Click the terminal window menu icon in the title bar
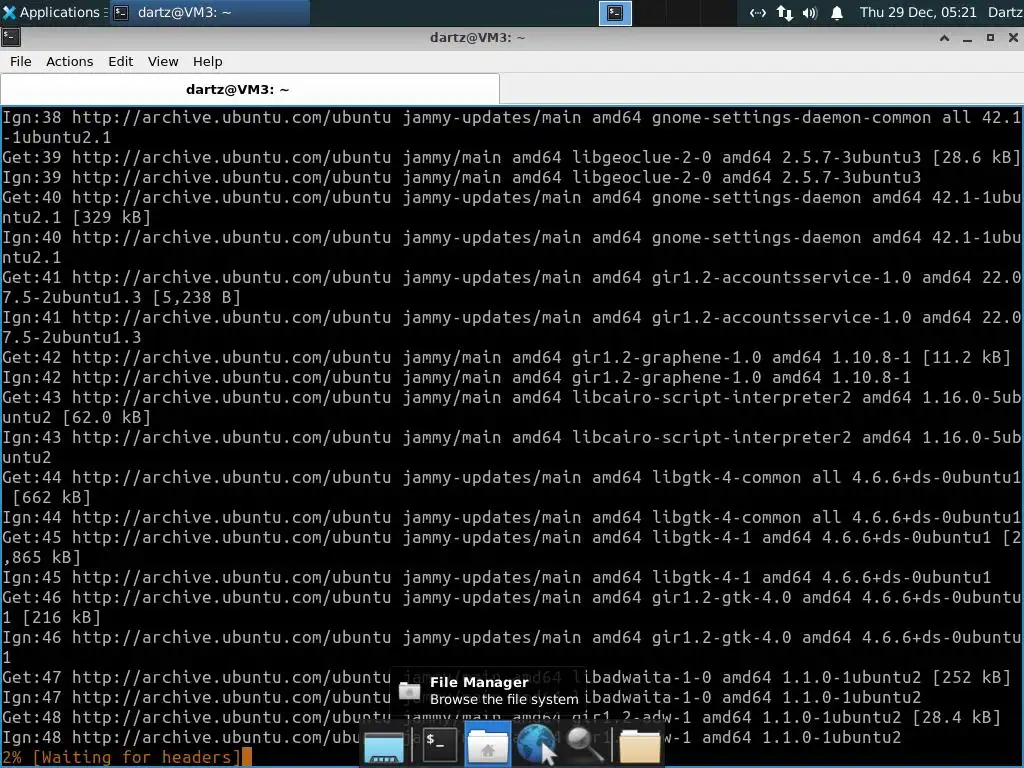This screenshot has width=1024, height=768. coord(10,37)
